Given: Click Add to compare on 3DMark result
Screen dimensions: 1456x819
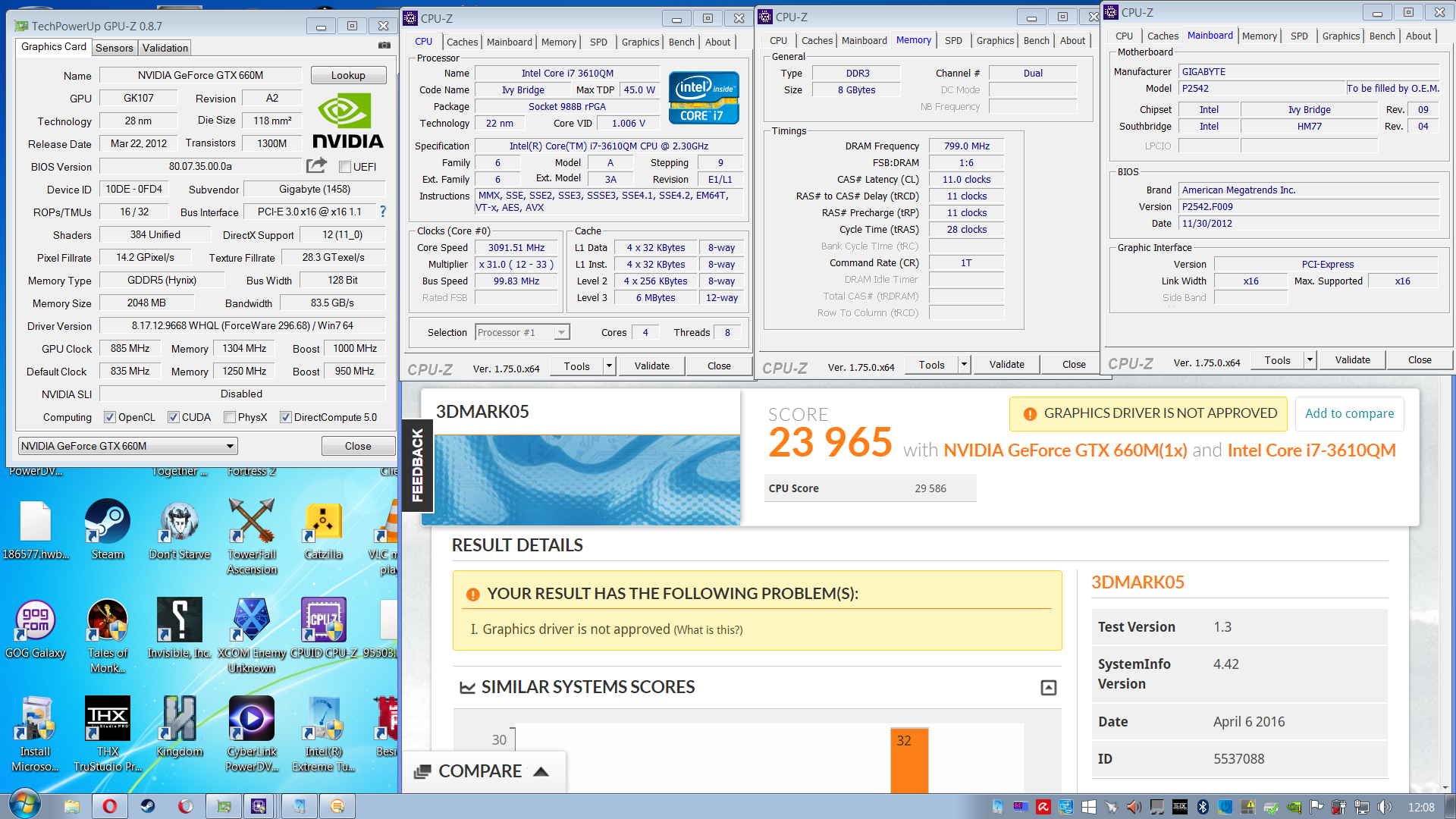Looking at the screenshot, I should 1349,413.
